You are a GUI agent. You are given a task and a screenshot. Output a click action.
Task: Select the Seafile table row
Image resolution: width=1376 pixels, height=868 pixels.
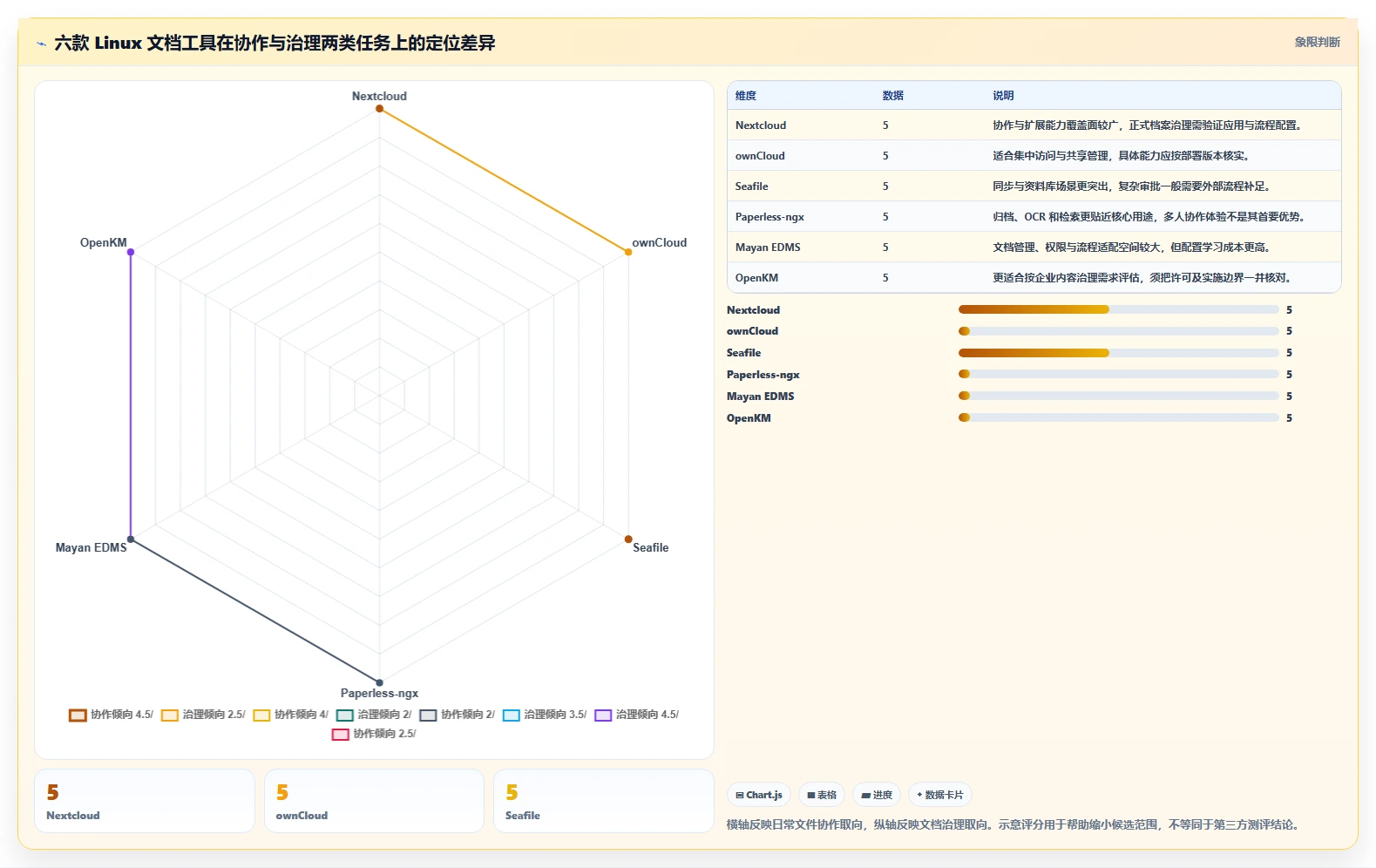point(1034,186)
